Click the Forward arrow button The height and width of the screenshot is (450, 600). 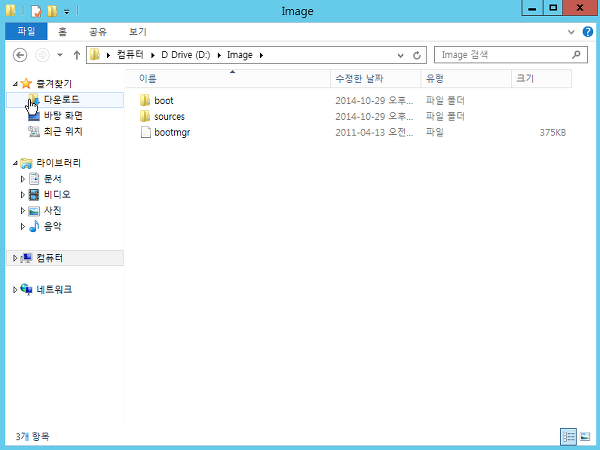pos(42,55)
